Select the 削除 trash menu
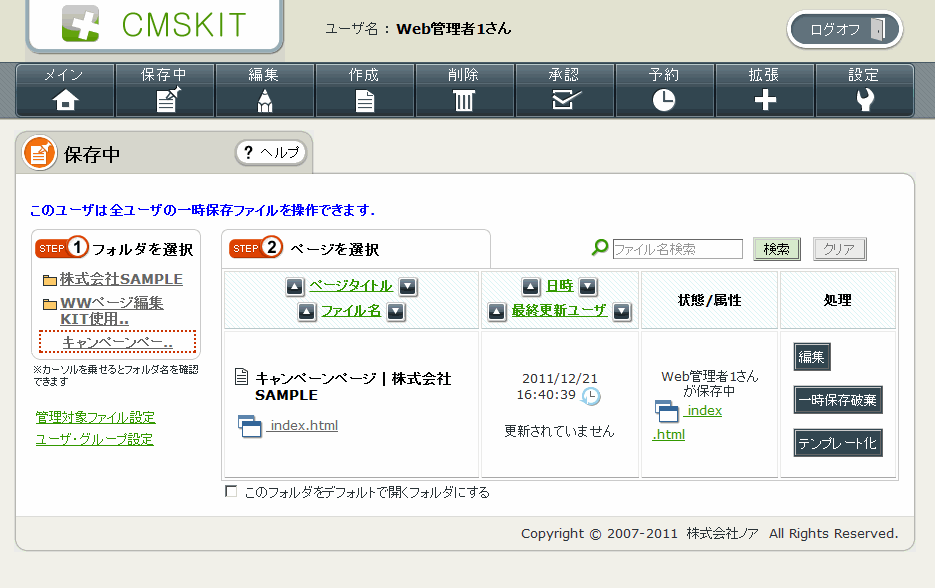The height and width of the screenshot is (588, 935). click(464, 90)
